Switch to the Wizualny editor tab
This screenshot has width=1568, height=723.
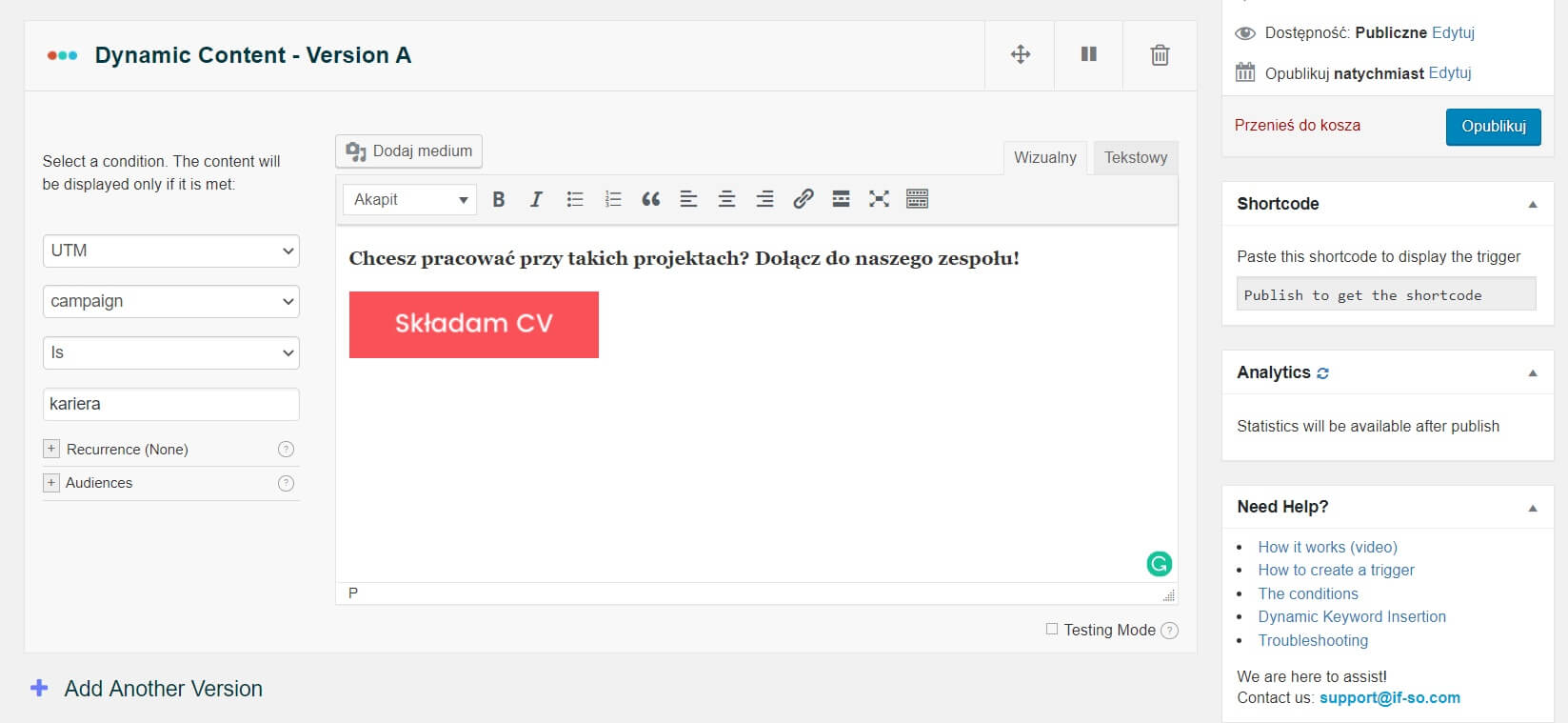(x=1045, y=157)
